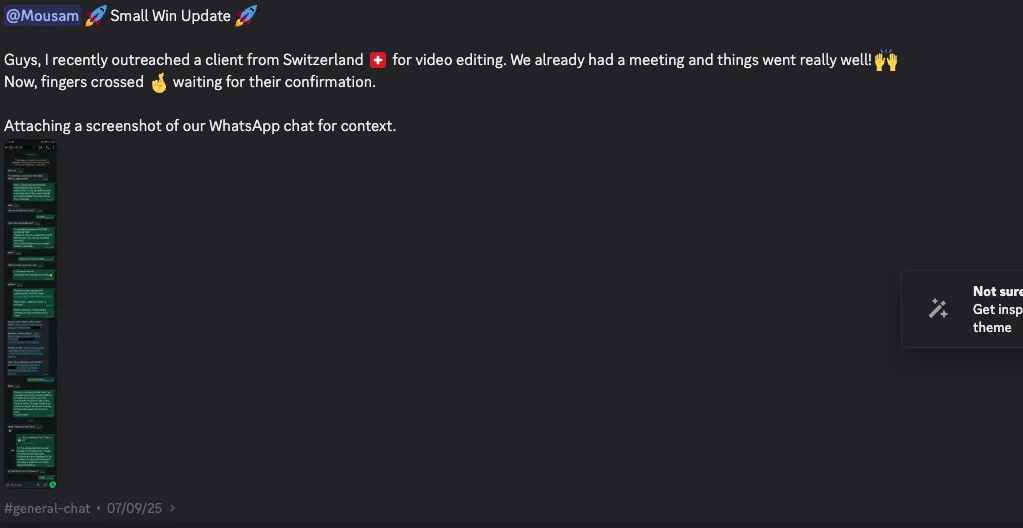Click the text things went really well
Screen dimensions: 1023x528
(x=794, y=61)
